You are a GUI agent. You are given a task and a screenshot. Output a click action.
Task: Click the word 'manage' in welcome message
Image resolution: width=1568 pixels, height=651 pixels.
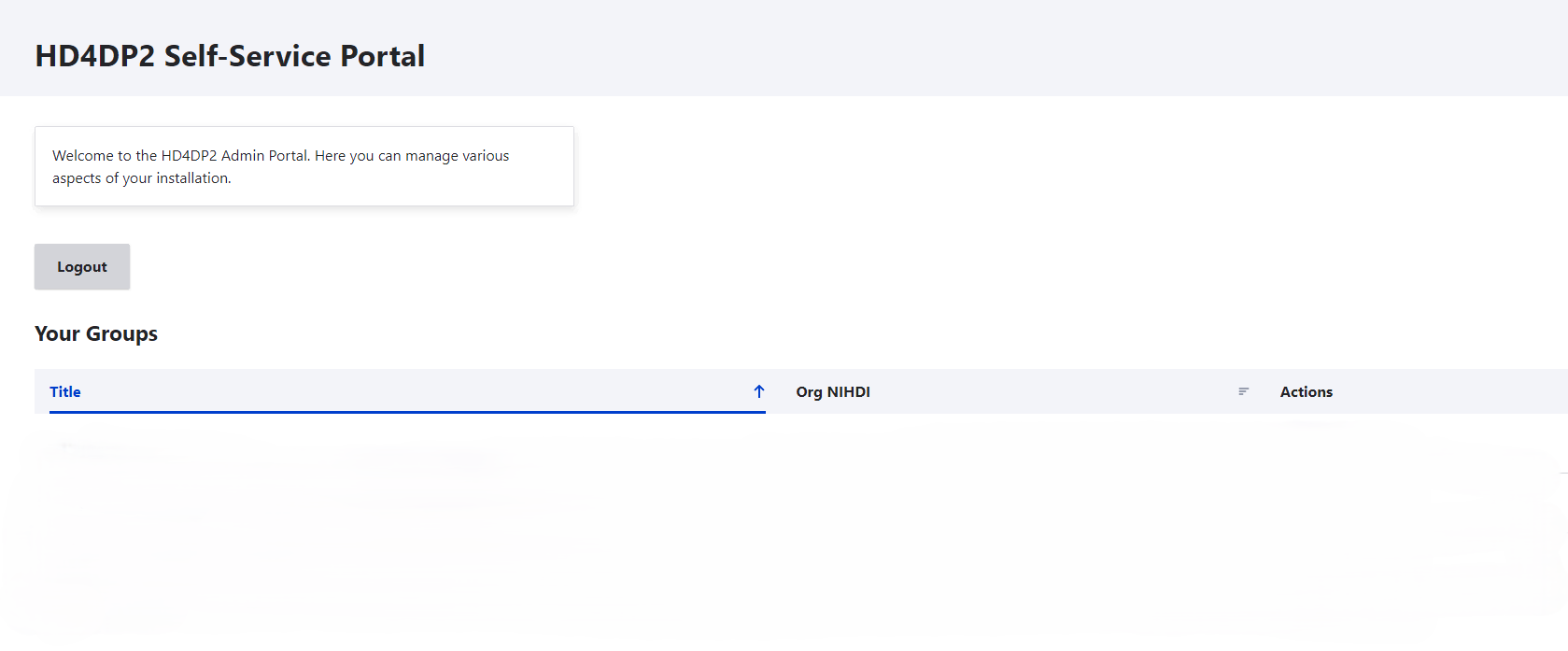pos(431,156)
